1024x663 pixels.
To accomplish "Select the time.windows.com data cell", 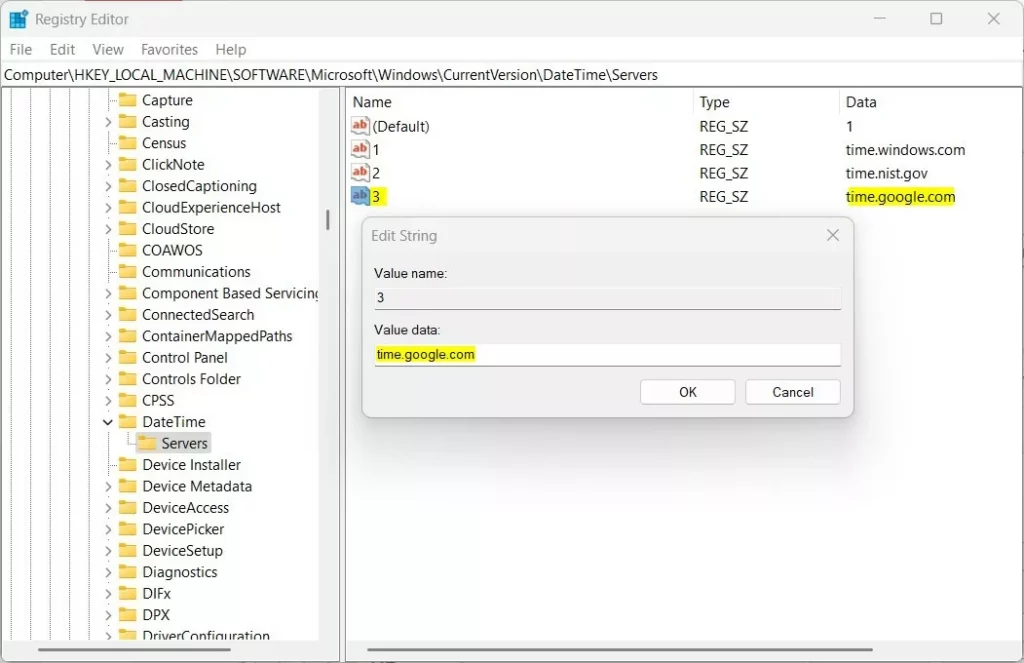I will pyautogui.click(x=905, y=150).
